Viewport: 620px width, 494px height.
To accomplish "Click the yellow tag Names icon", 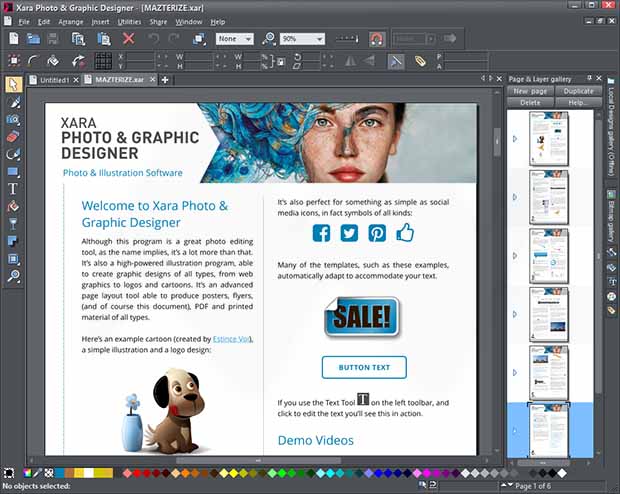I will (x=420, y=61).
